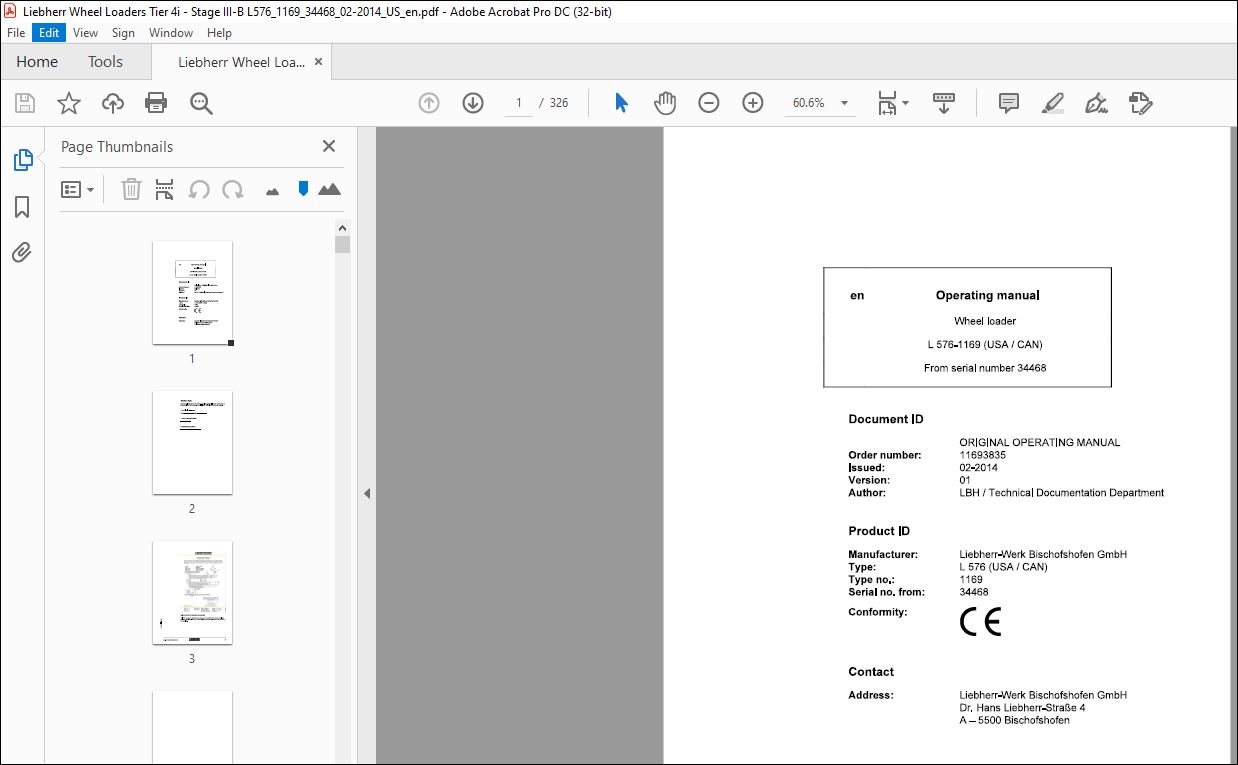The width and height of the screenshot is (1238, 765).
Task: Open the Window menu
Action: (171, 33)
